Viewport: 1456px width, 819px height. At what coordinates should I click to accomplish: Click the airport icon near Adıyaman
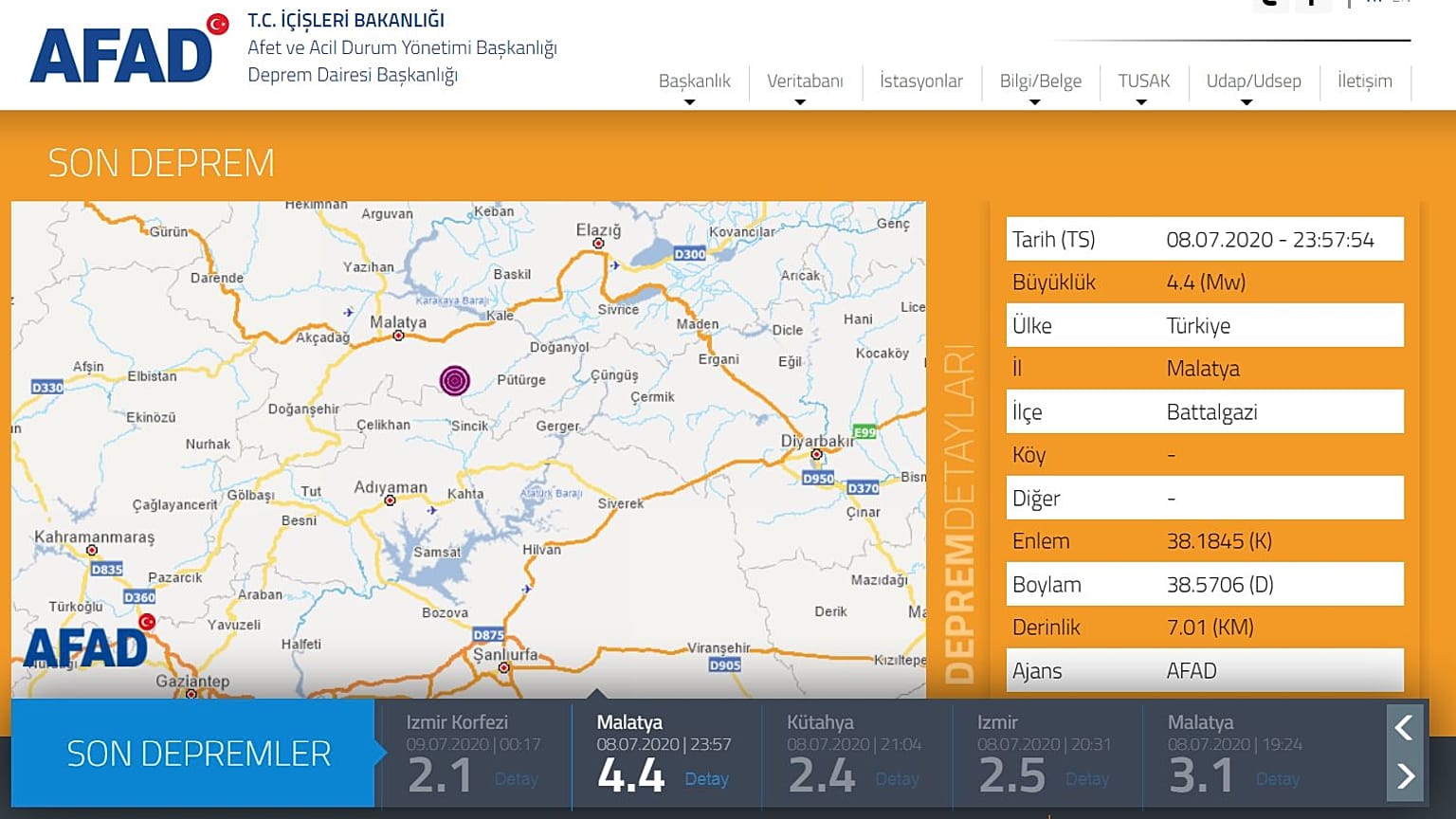coord(432,510)
